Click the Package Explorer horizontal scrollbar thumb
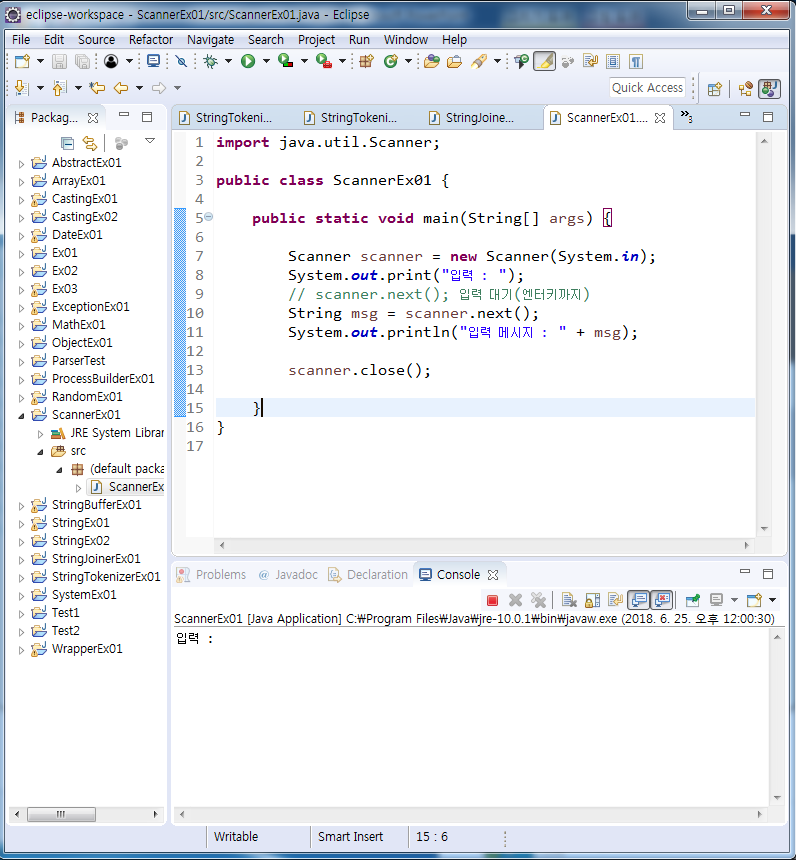The height and width of the screenshot is (860, 796). click(61, 814)
